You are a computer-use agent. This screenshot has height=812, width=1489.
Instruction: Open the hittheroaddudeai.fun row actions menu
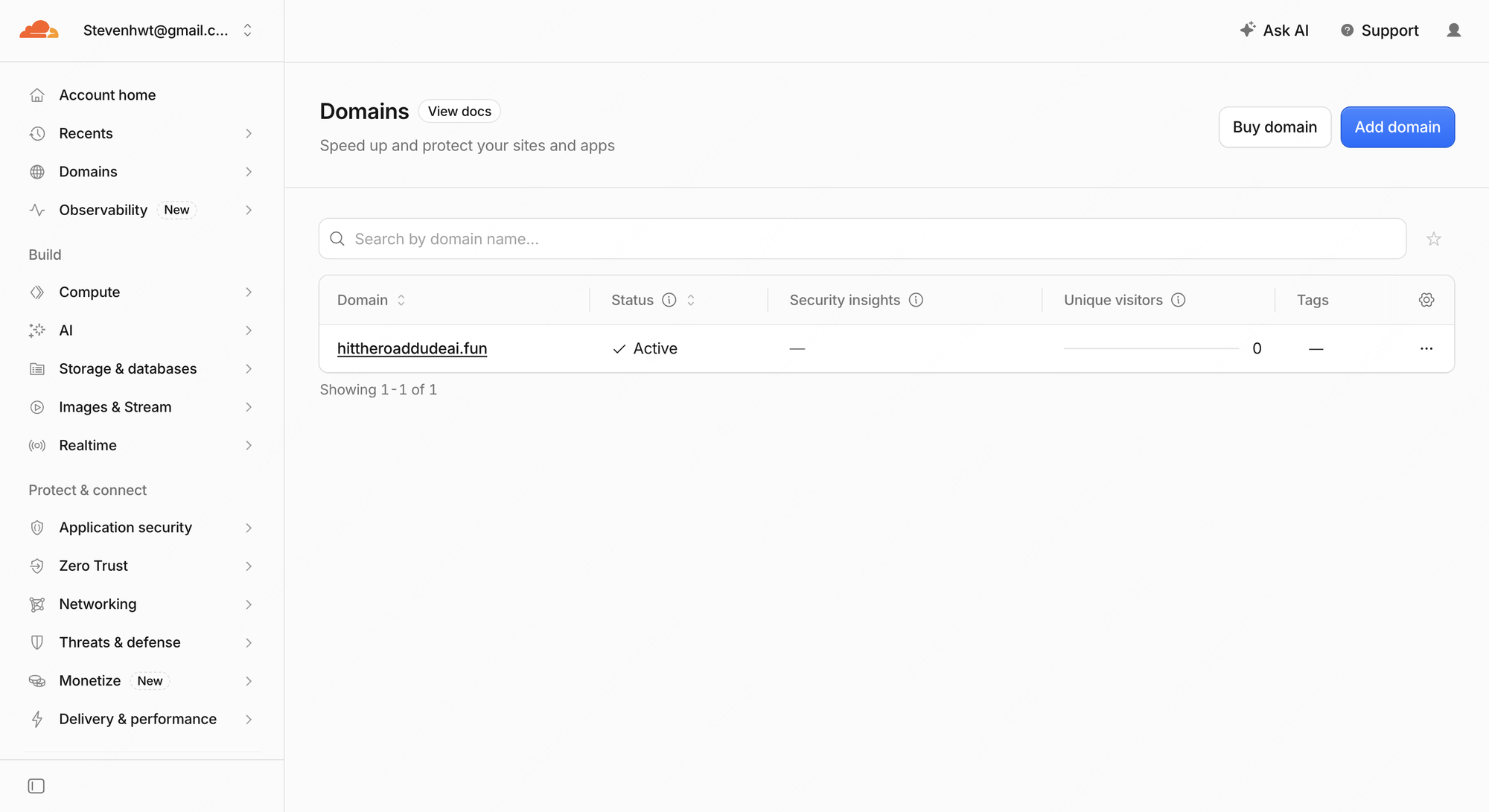pyautogui.click(x=1426, y=348)
